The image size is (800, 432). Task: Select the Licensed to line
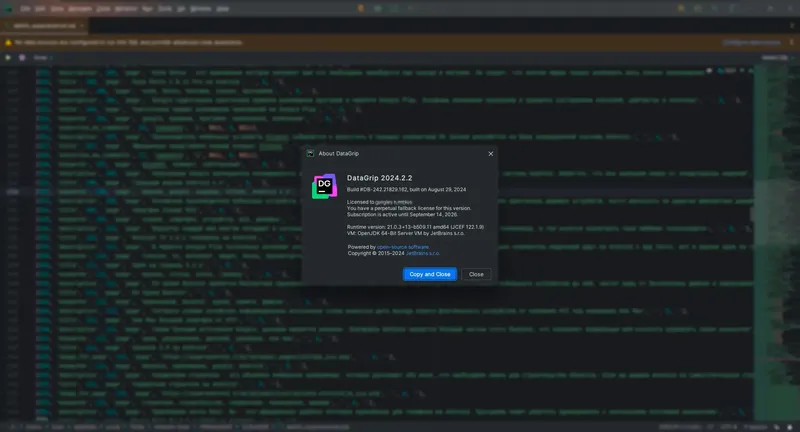[x=380, y=202]
